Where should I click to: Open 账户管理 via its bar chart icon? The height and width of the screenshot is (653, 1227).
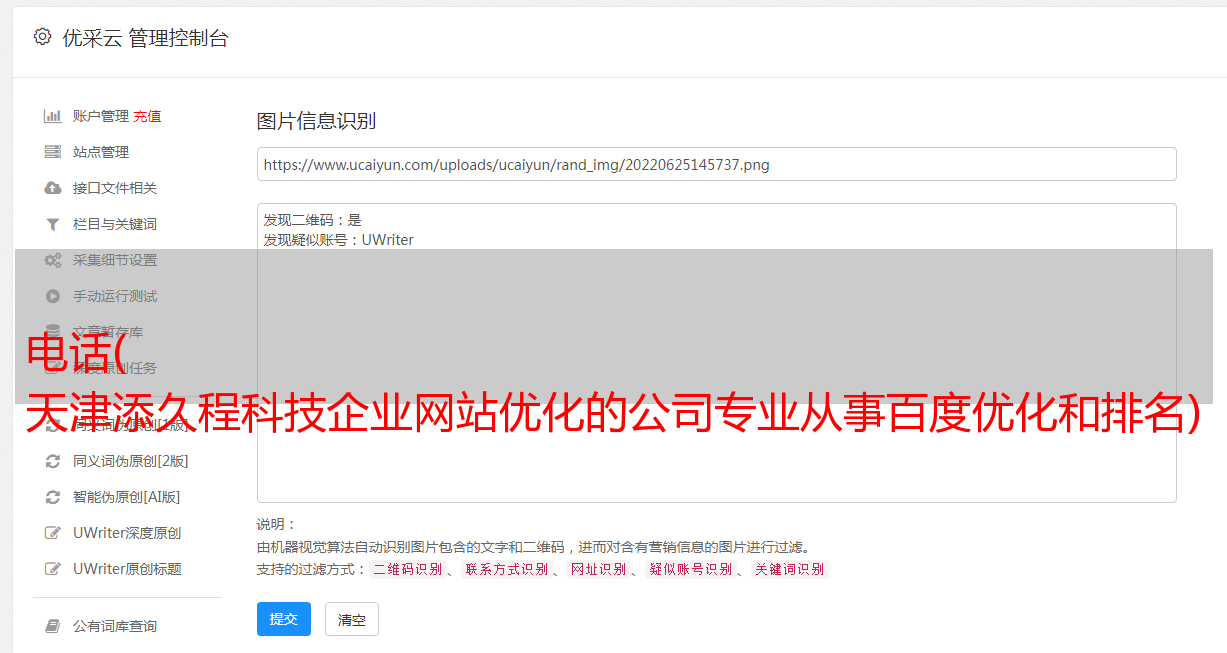(53, 116)
